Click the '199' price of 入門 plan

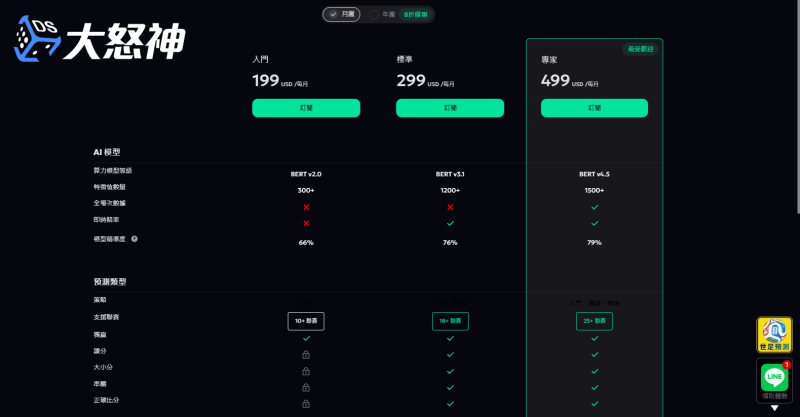tap(266, 80)
